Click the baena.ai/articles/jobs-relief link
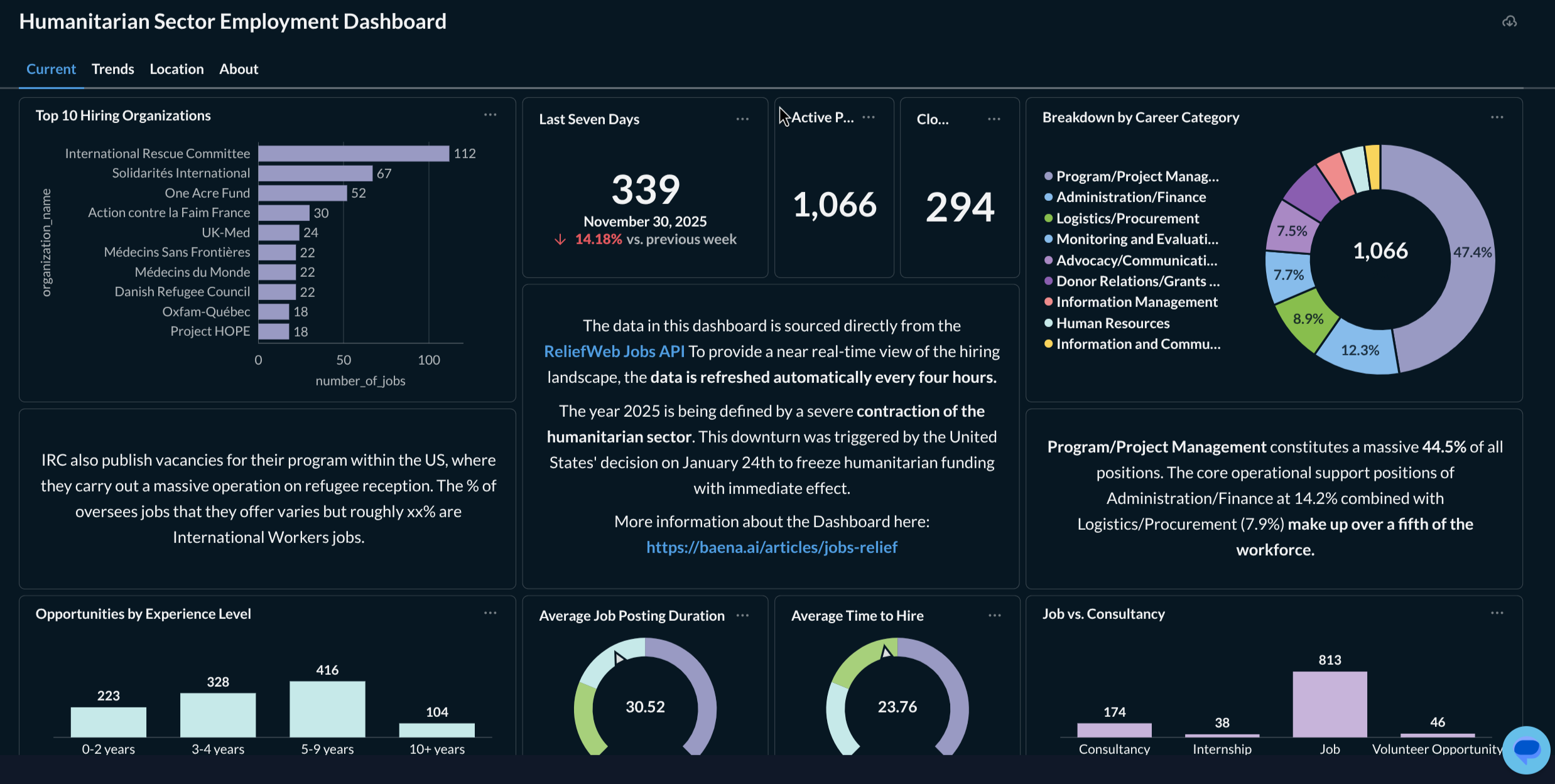The image size is (1555, 784). pos(771,547)
